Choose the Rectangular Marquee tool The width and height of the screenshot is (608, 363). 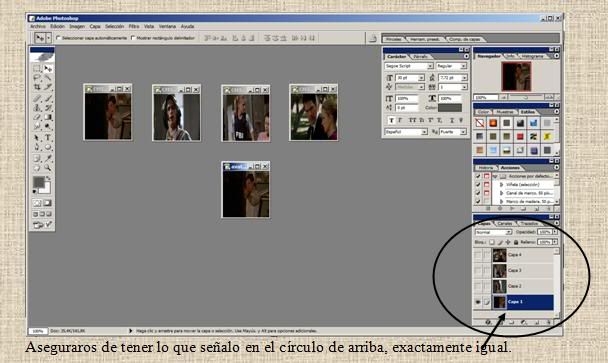(37, 69)
